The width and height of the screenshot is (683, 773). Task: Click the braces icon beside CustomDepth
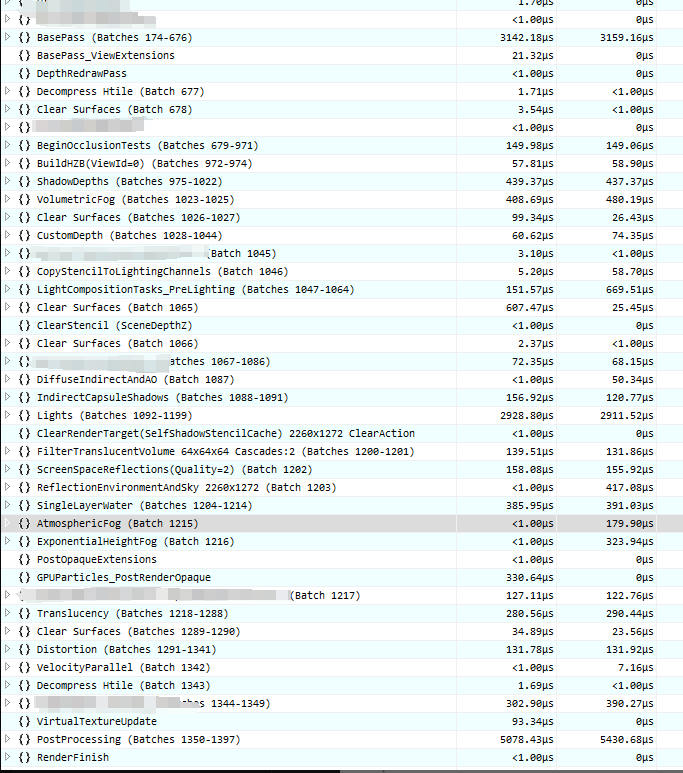pyautogui.click(x=25, y=235)
